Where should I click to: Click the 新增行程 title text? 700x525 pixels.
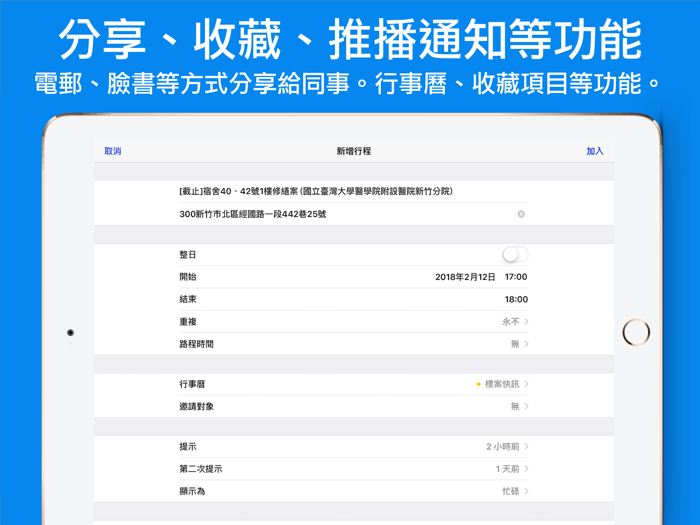click(354, 151)
